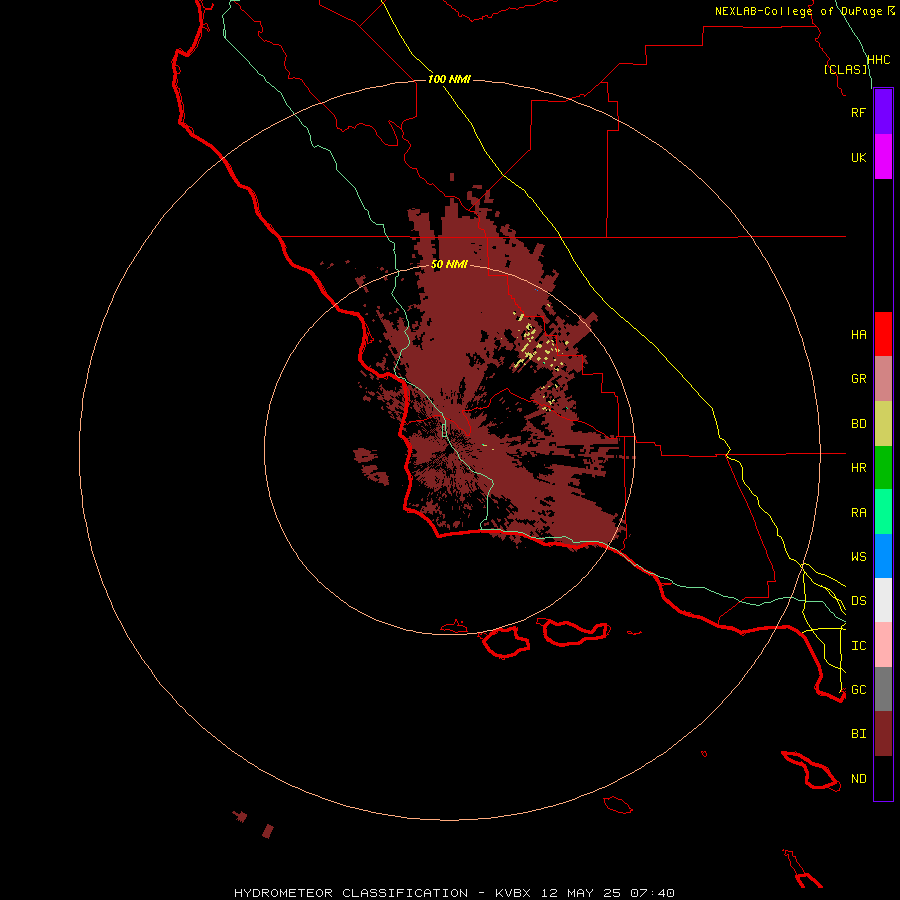
Task: Click the black ND legend swatch
Action: [883, 778]
